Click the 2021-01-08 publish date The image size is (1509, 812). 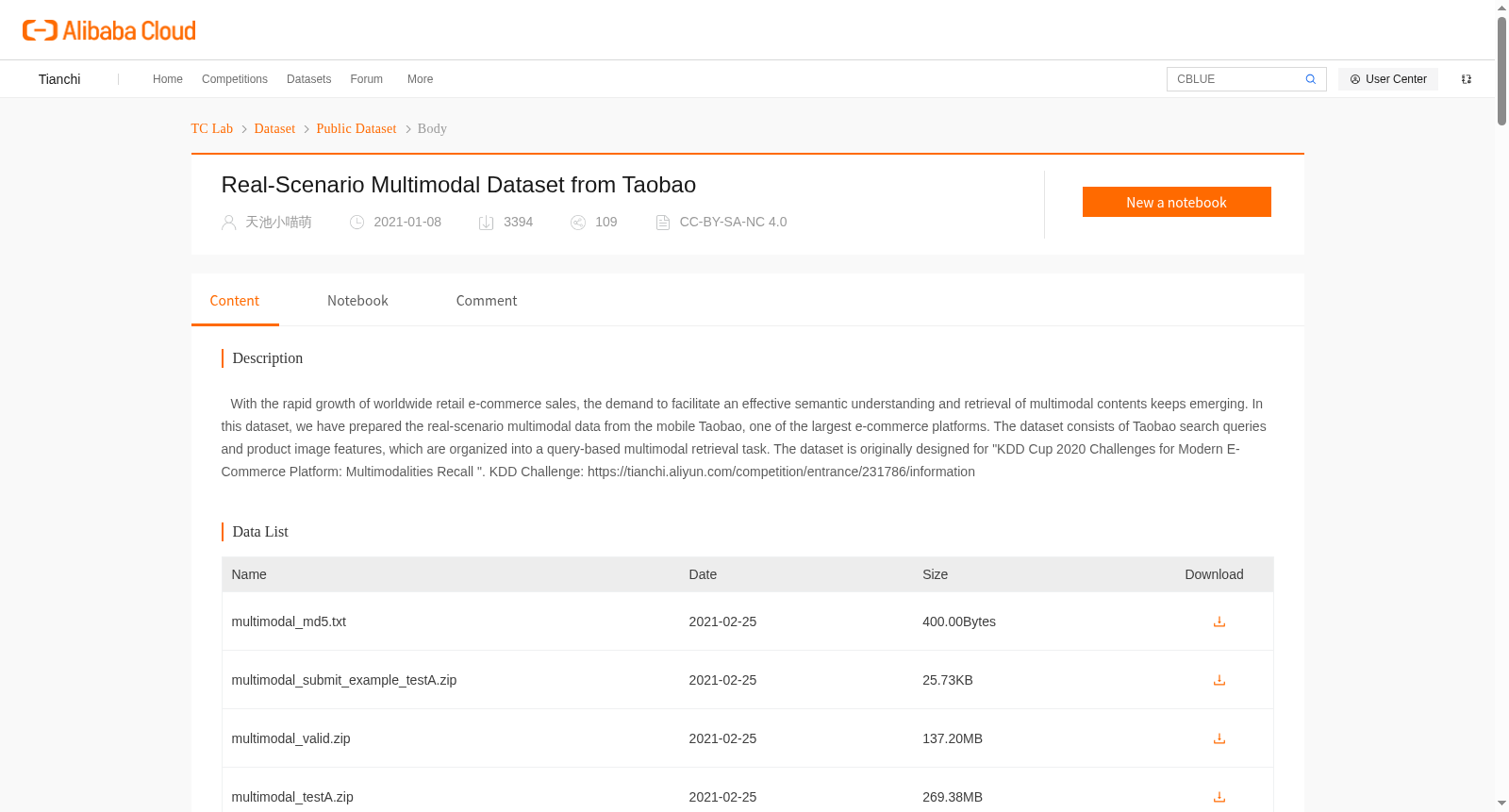click(x=407, y=223)
